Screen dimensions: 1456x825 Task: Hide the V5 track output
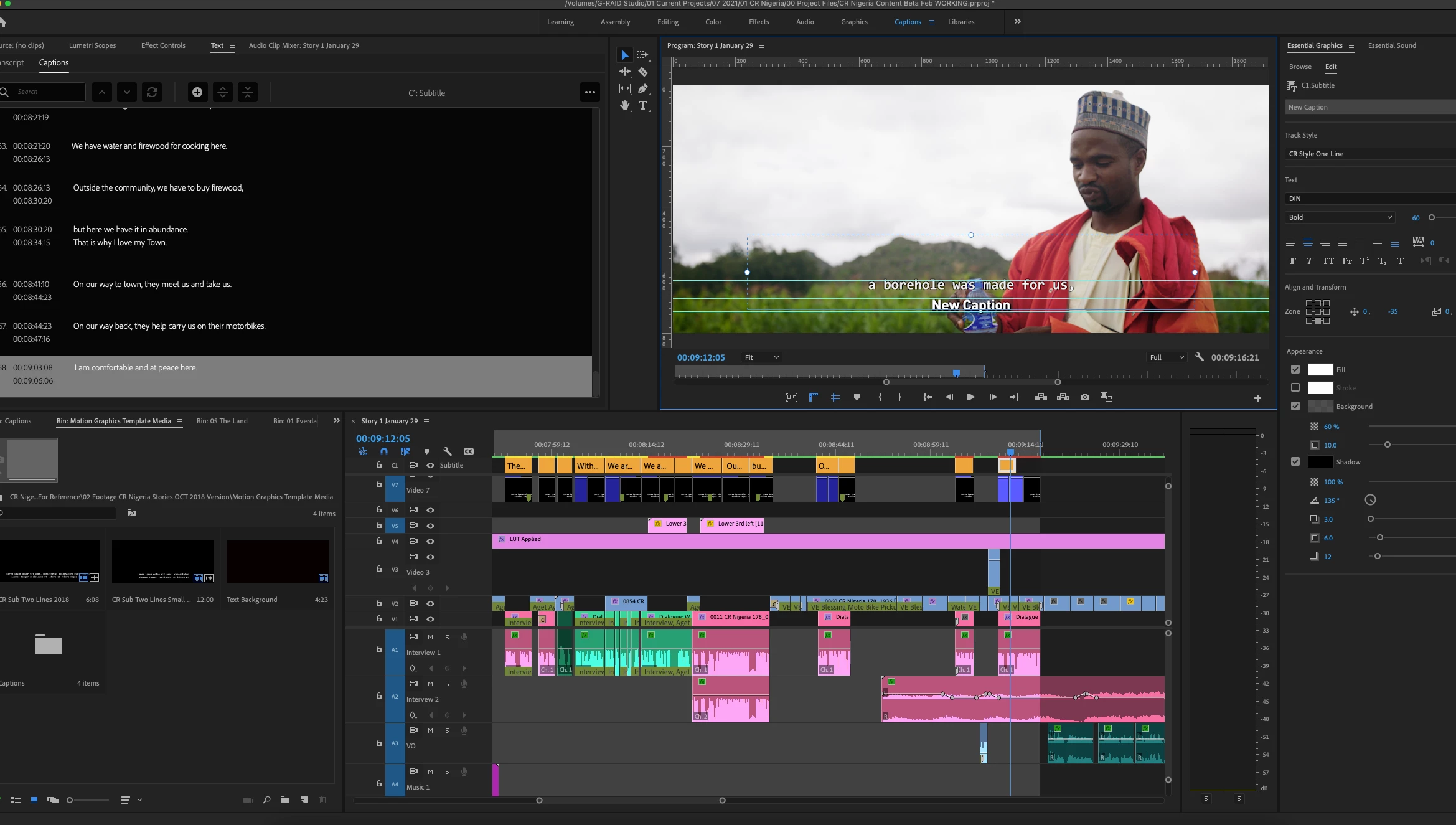pyautogui.click(x=430, y=526)
